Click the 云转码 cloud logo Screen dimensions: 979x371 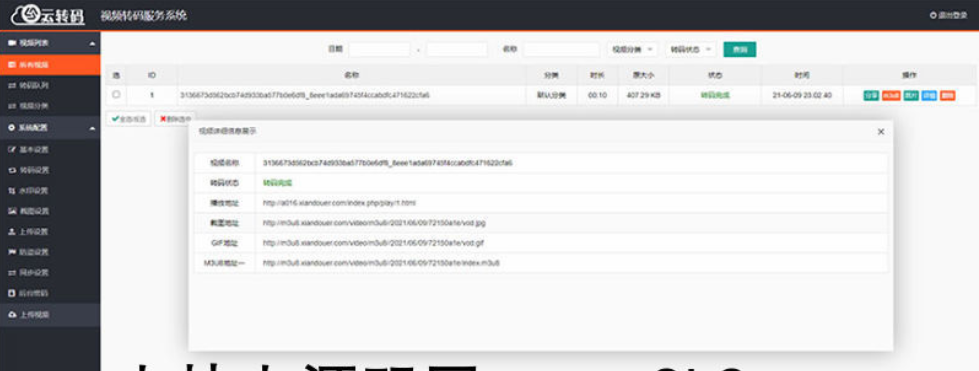47,15
